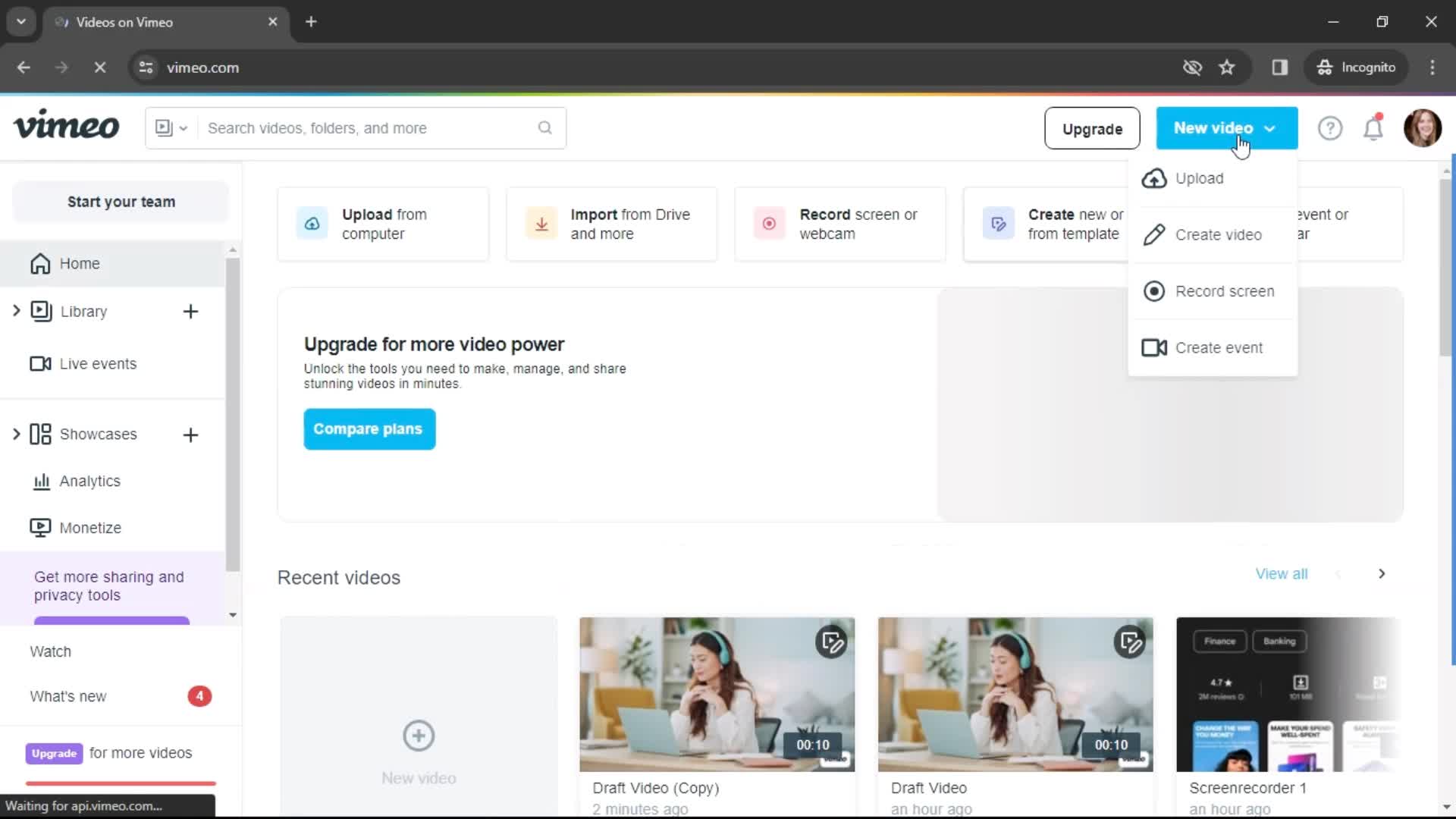1456x819 pixels.
Task: Click the Vimeo logo
Action: pos(66,126)
